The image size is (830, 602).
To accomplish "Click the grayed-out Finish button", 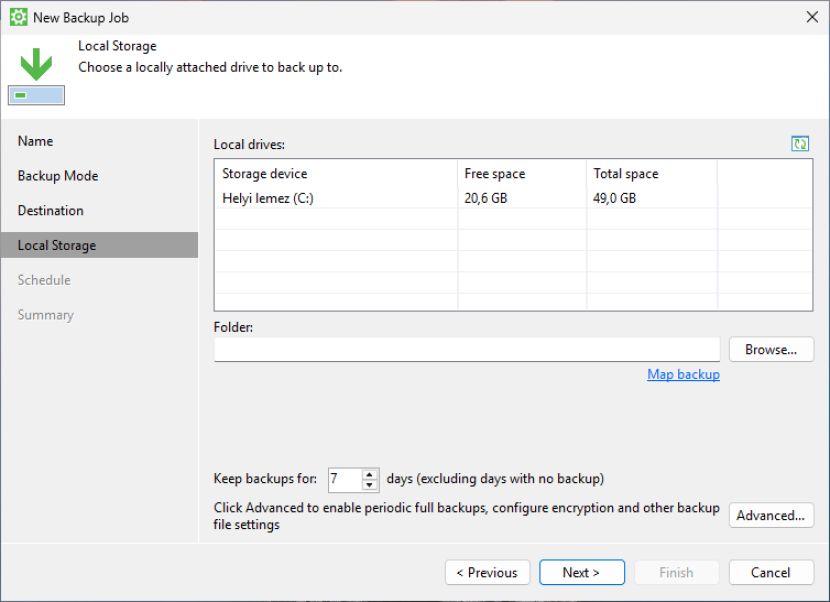I will tap(676, 572).
